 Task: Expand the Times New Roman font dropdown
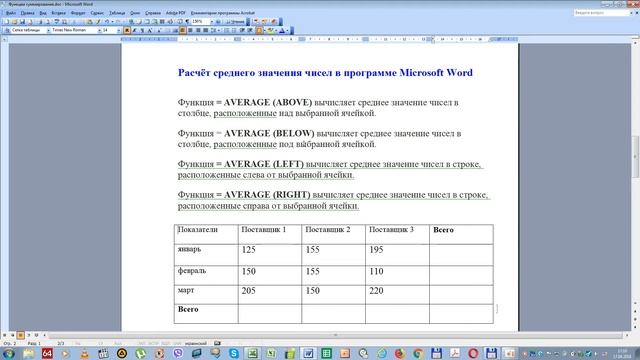coord(99,30)
